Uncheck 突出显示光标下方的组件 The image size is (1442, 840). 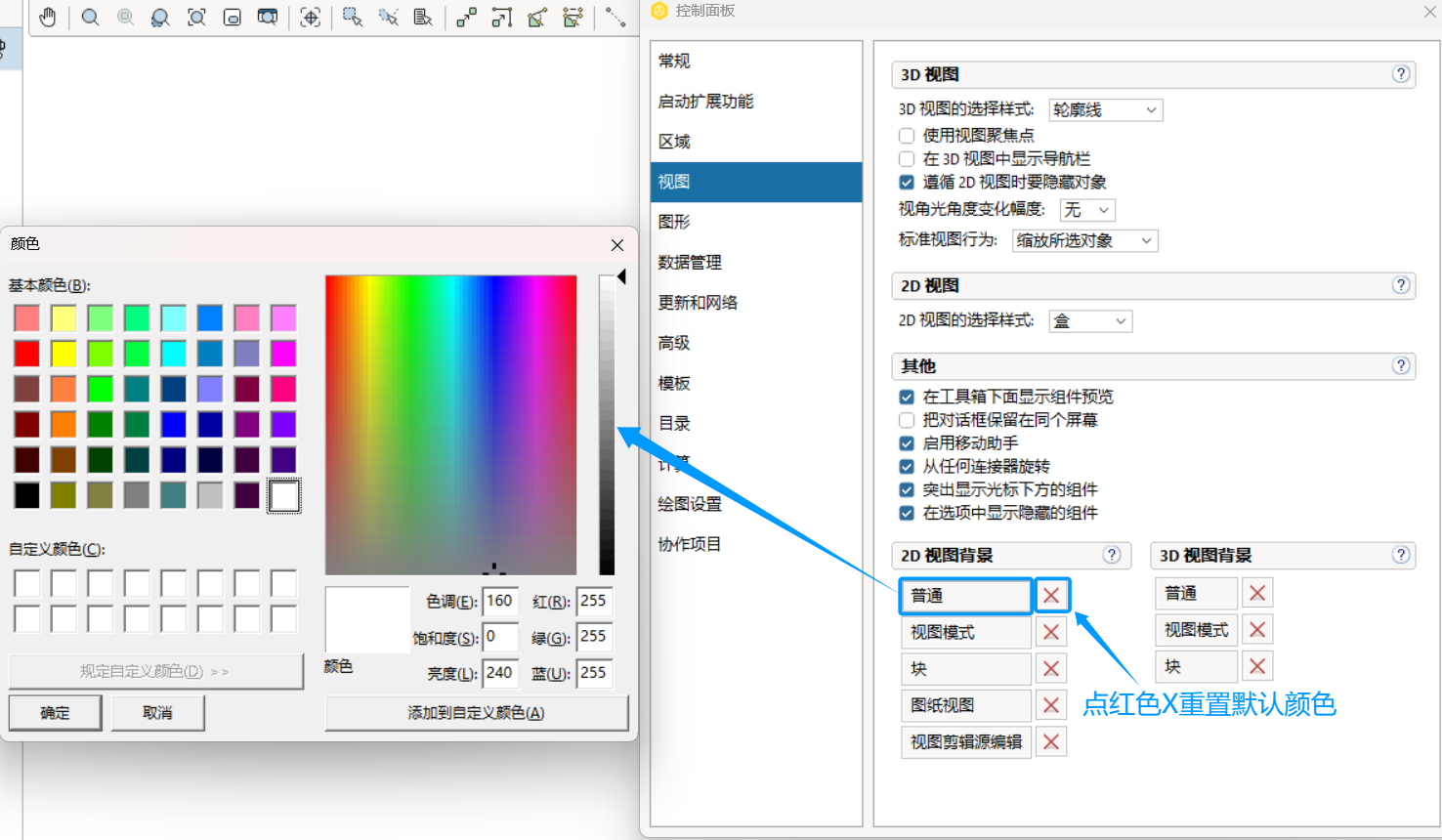click(x=907, y=489)
